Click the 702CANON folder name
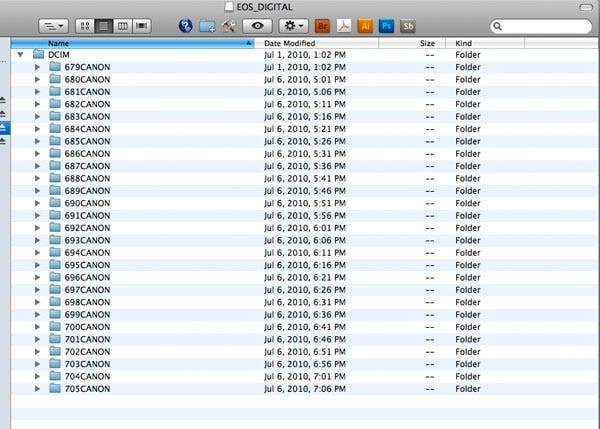 (x=87, y=352)
